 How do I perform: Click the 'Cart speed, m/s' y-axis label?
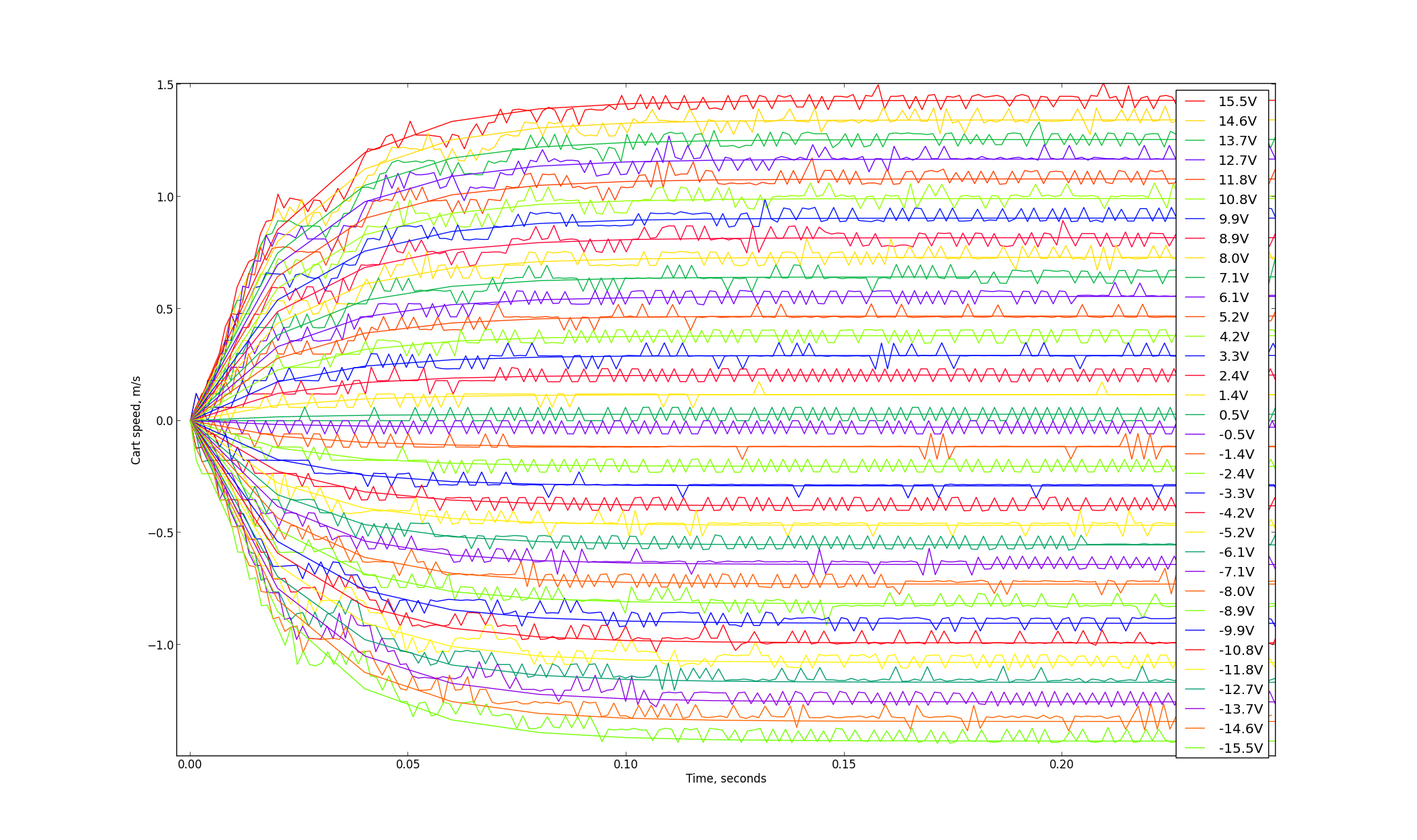(136, 420)
